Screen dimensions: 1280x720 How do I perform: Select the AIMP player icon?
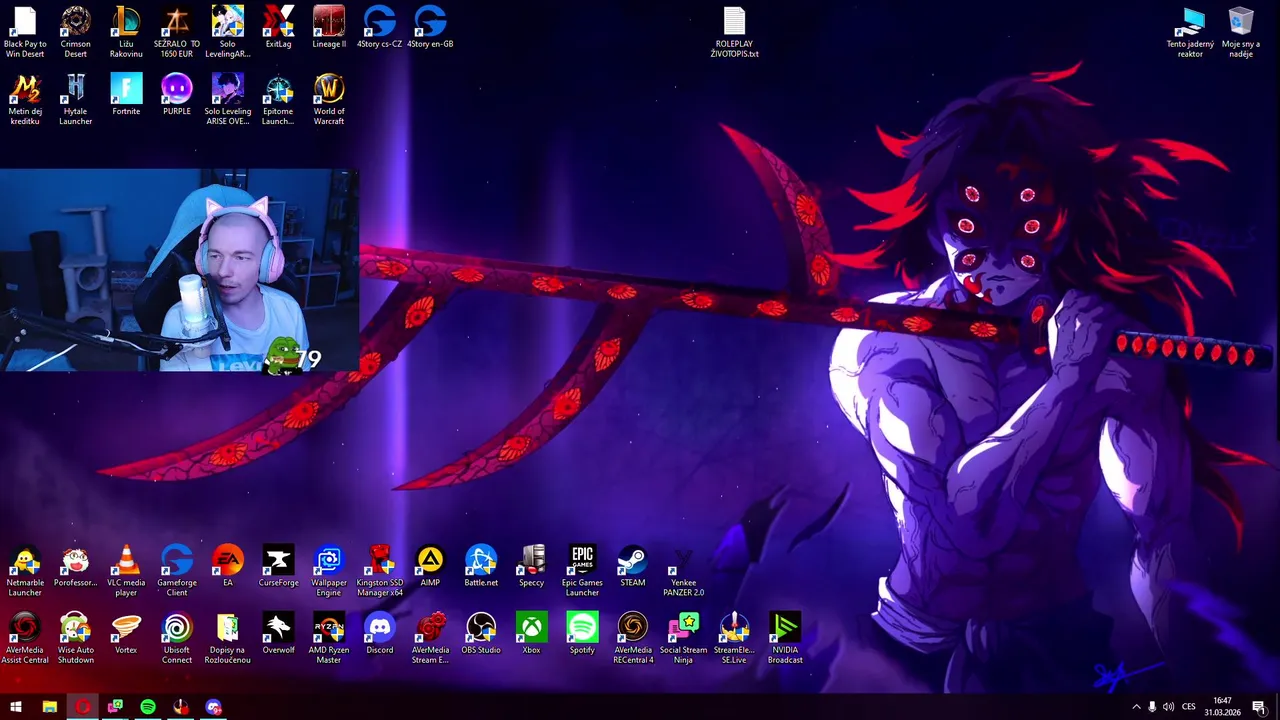(430, 566)
